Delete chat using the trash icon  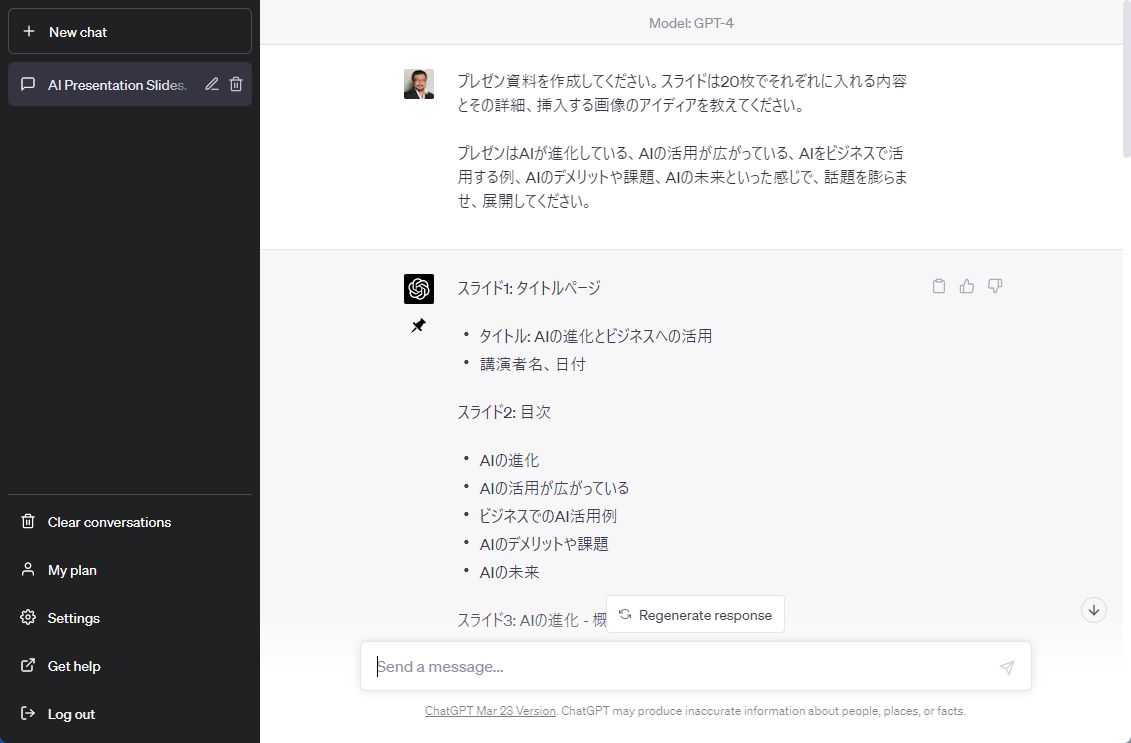pyautogui.click(x=236, y=85)
